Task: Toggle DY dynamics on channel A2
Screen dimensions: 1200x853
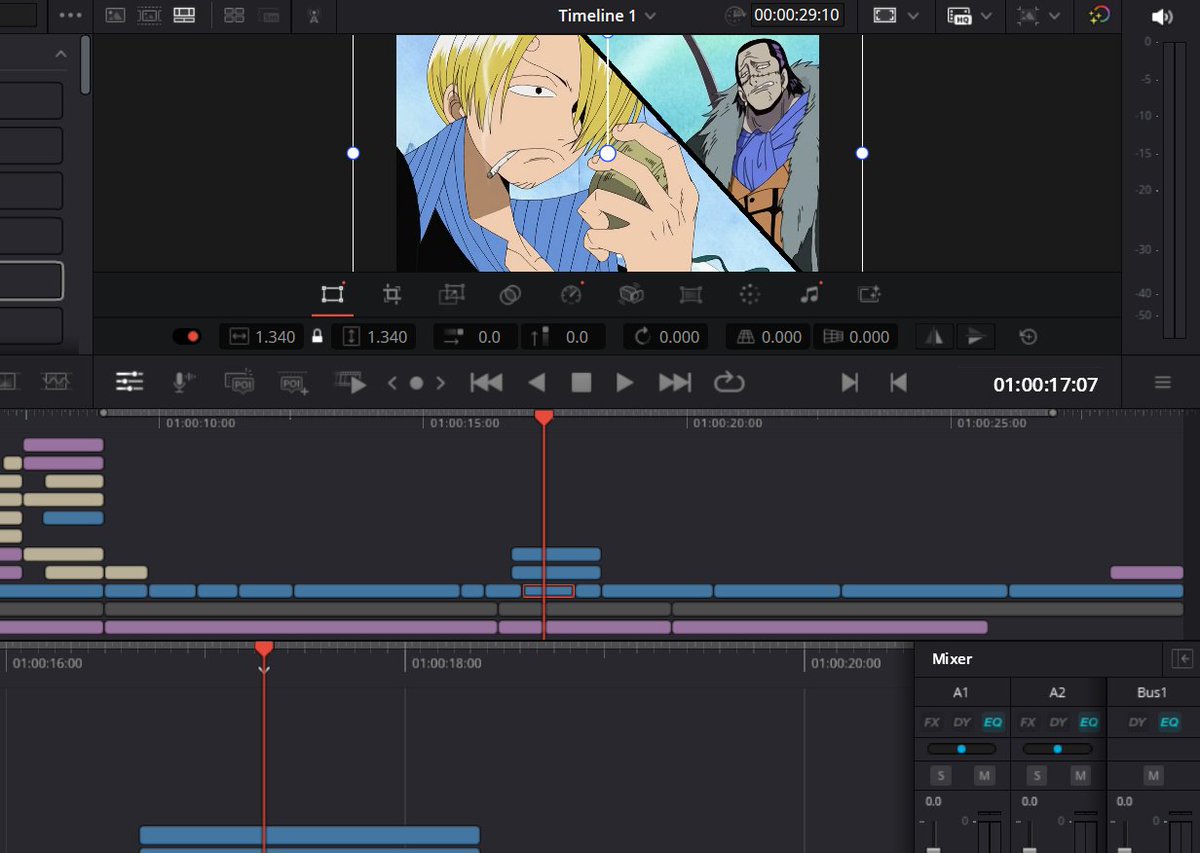Action: tap(1058, 721)
